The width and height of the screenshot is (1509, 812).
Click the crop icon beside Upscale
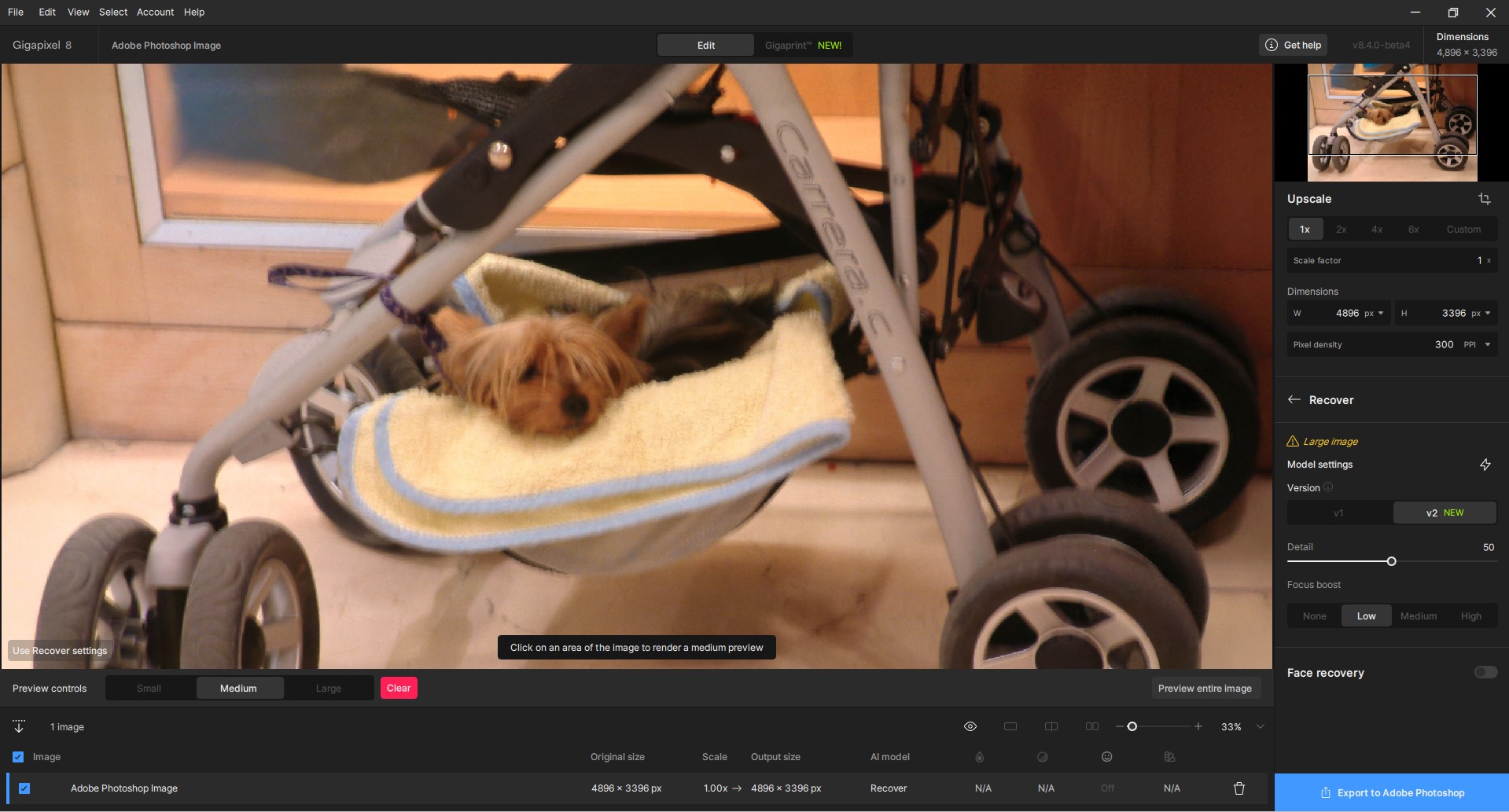click(x=1484, y=199)
